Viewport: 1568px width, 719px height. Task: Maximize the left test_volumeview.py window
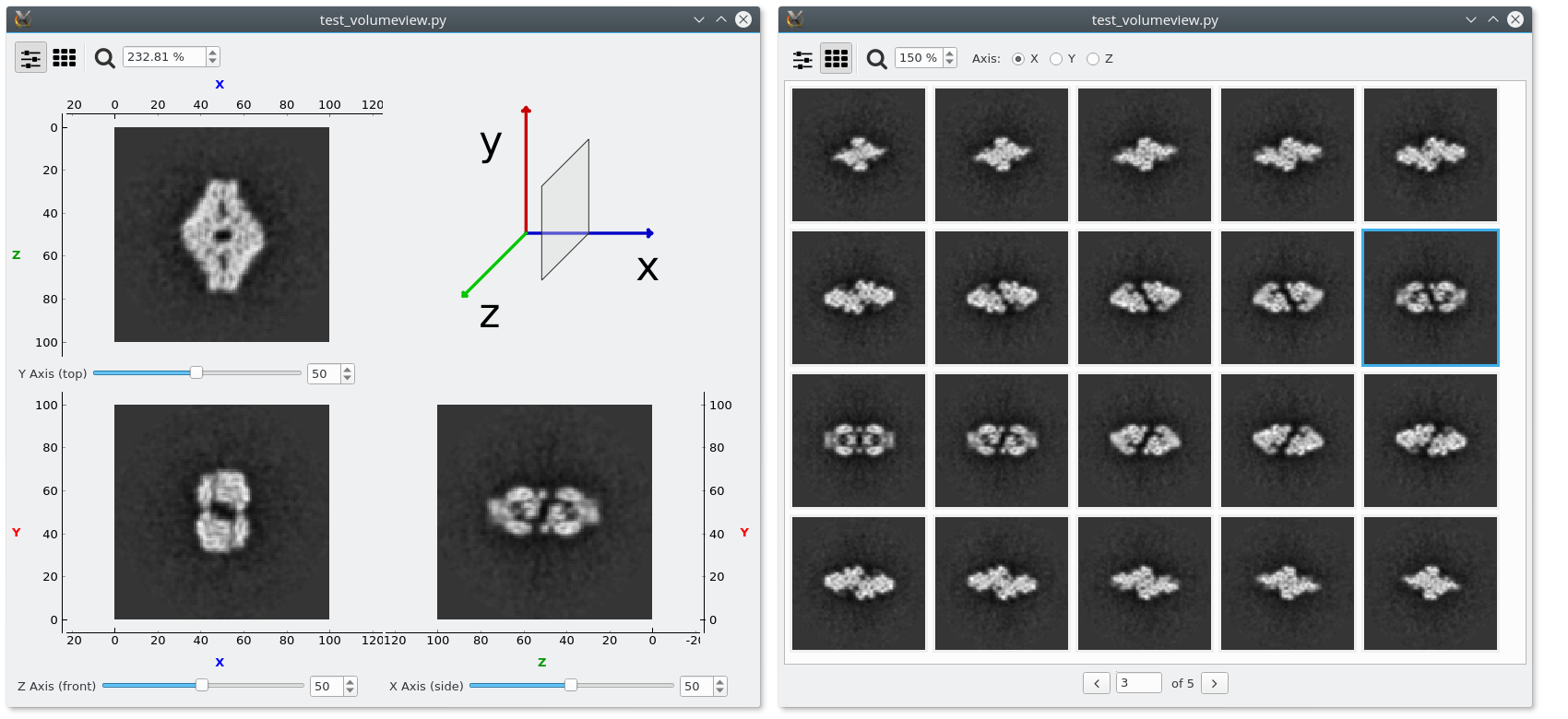pyautogui.click(x=721, y=19)
